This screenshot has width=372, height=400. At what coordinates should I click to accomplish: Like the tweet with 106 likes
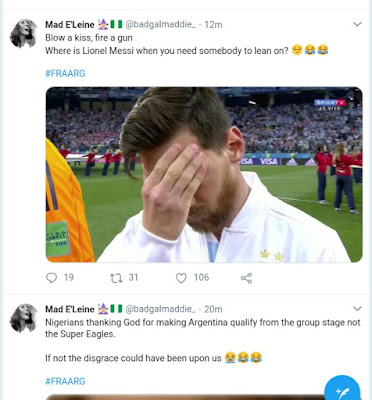(181, 278)
